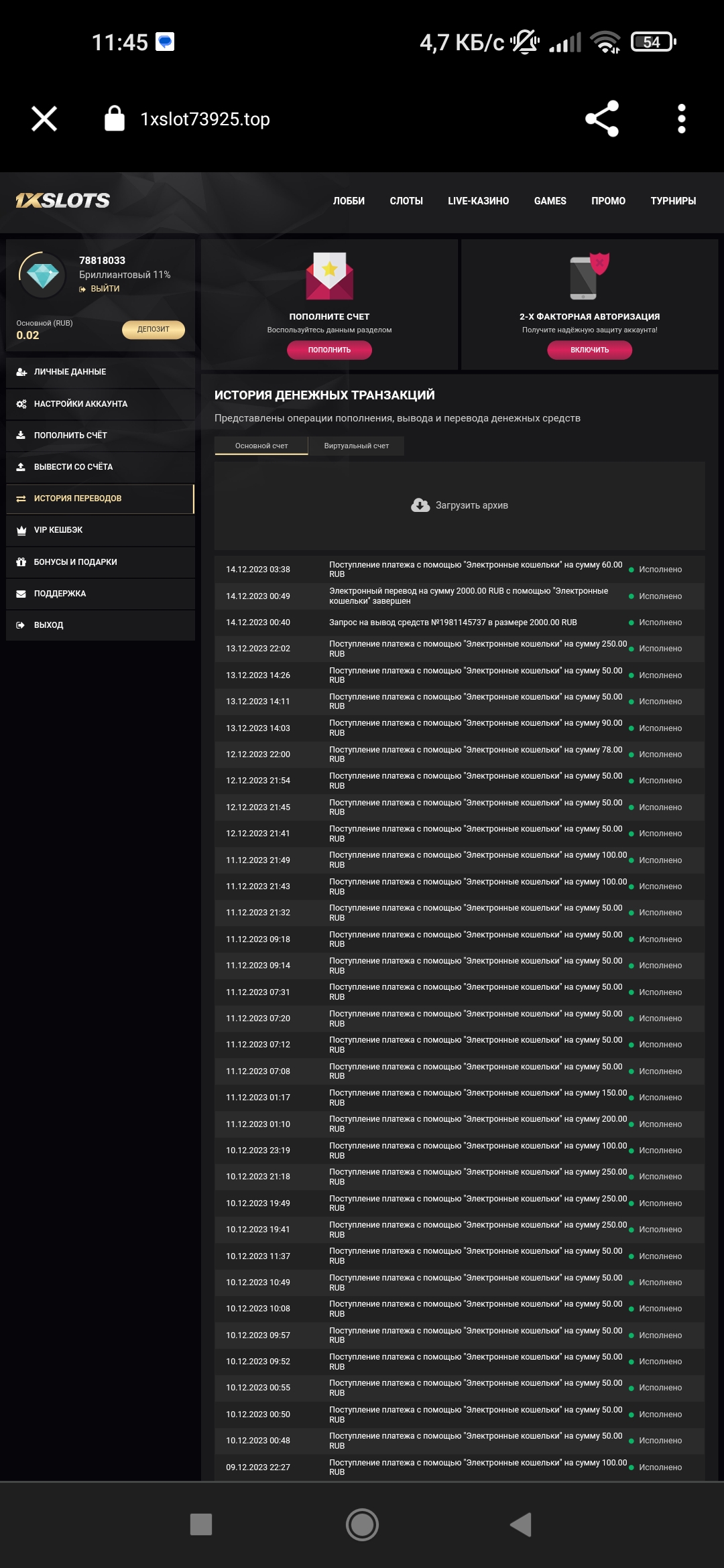Switch to Виртуальный счет tab
Viewport: 724px width, 1568px height.
(x=356, y=446)
